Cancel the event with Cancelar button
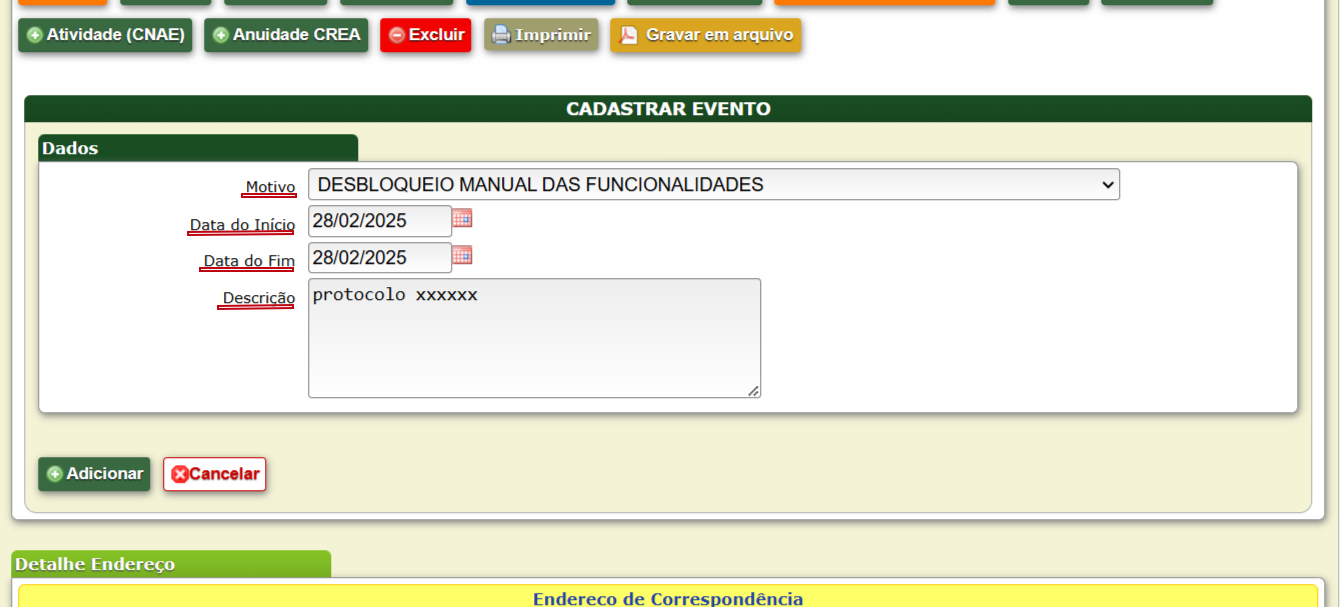1342x607 pixels. point(214,474)
